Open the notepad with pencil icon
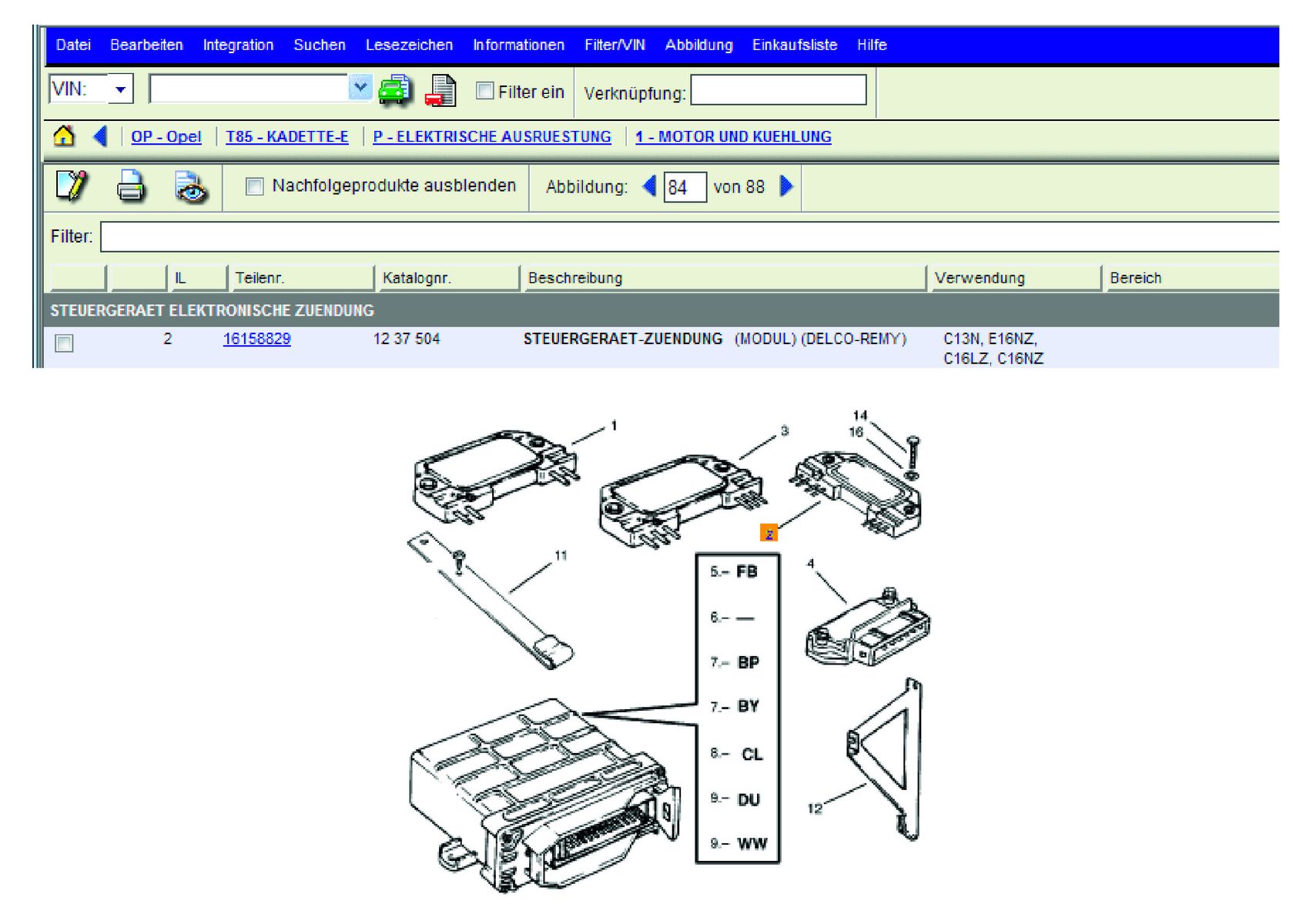This screenshot has height=924, width=1293. click(72, 186)
